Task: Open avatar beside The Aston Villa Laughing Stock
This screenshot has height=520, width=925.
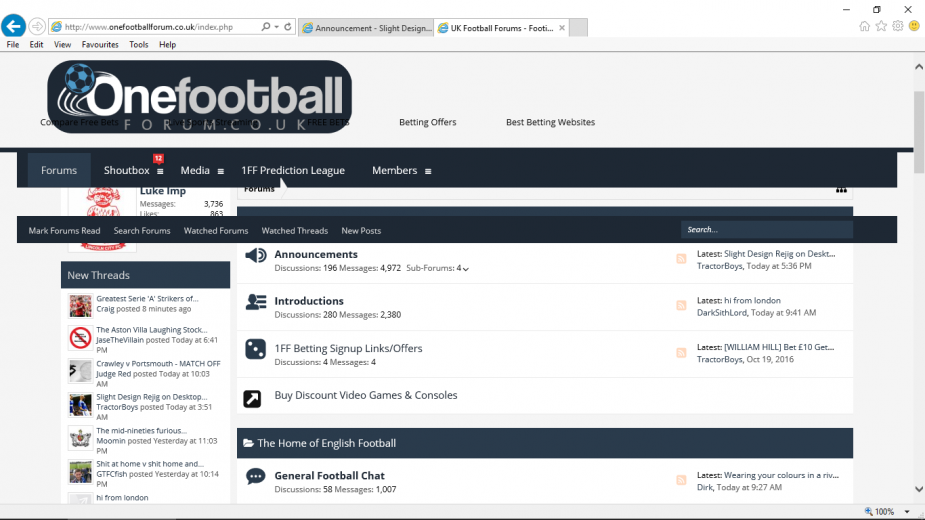Action: click(x=80, y=338)
